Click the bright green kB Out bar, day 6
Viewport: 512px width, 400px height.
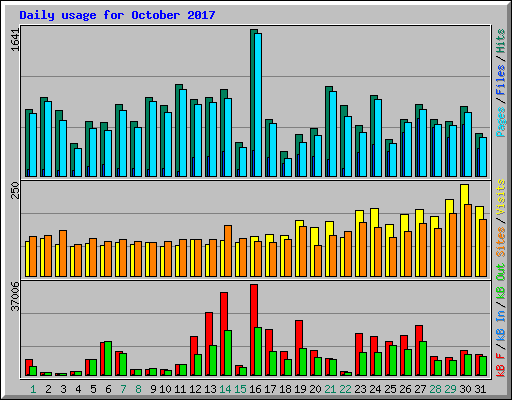(x=108, y=358)
